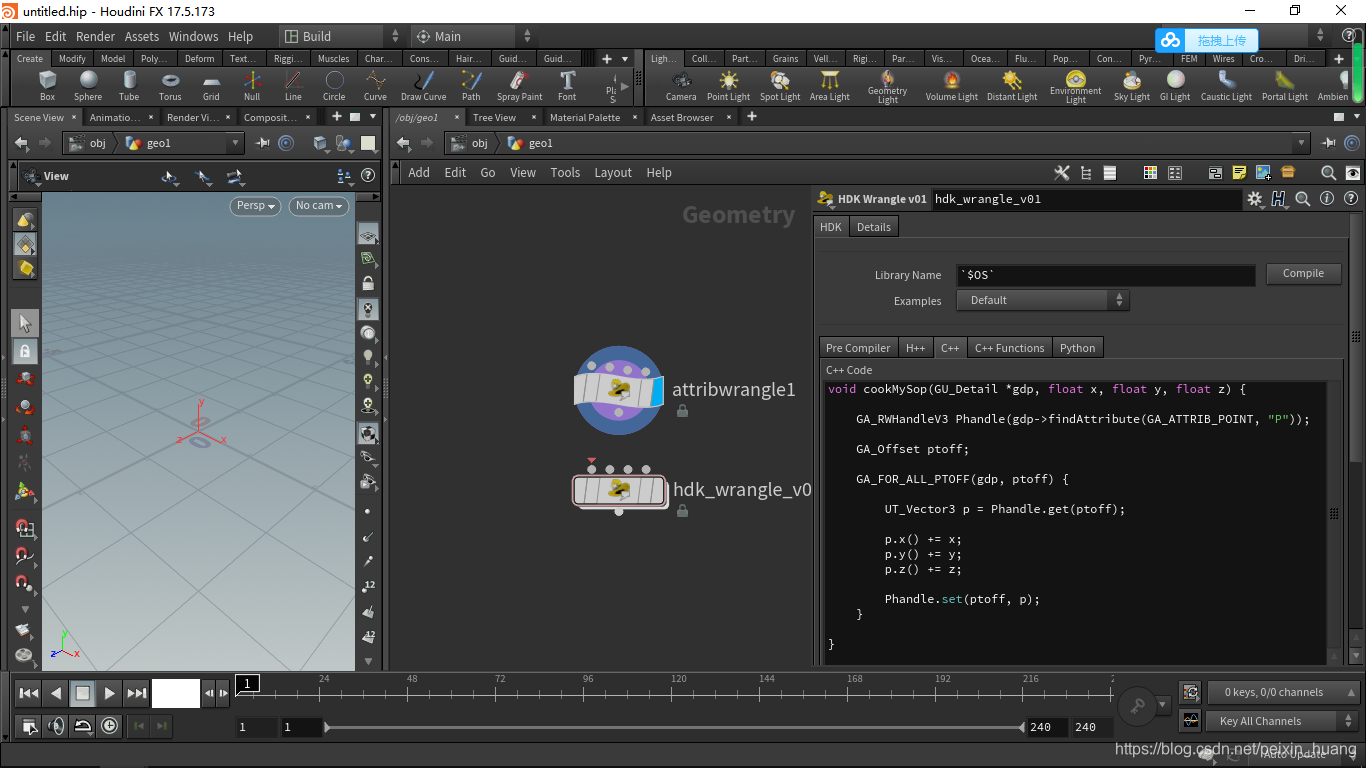1366x768 pixels.
Task: Switch to the Python code tab
Action: point(1078,348)
